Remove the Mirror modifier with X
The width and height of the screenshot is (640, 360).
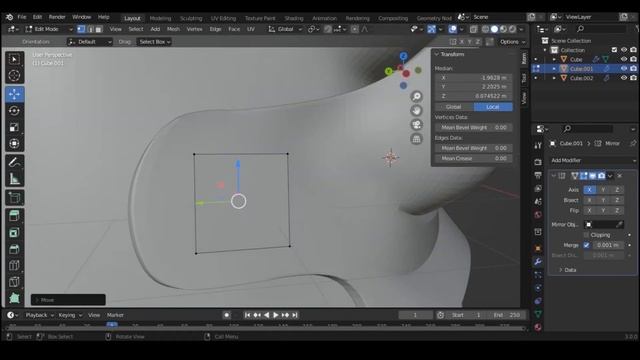620,176
